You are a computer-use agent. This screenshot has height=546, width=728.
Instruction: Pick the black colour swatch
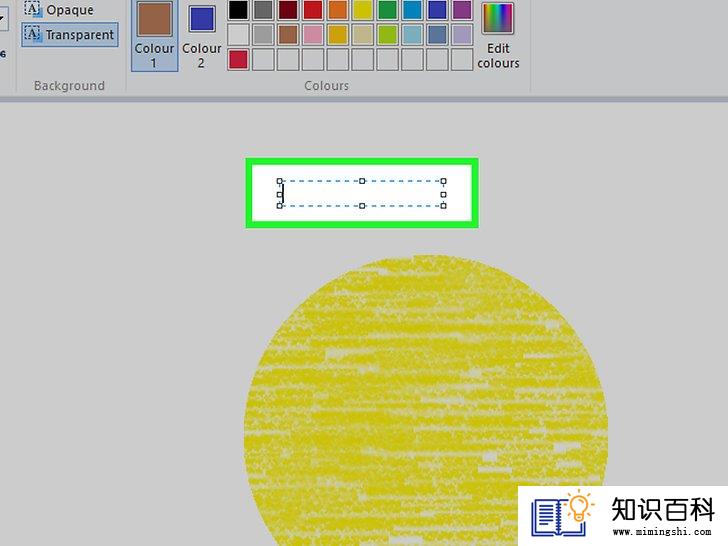238,9
